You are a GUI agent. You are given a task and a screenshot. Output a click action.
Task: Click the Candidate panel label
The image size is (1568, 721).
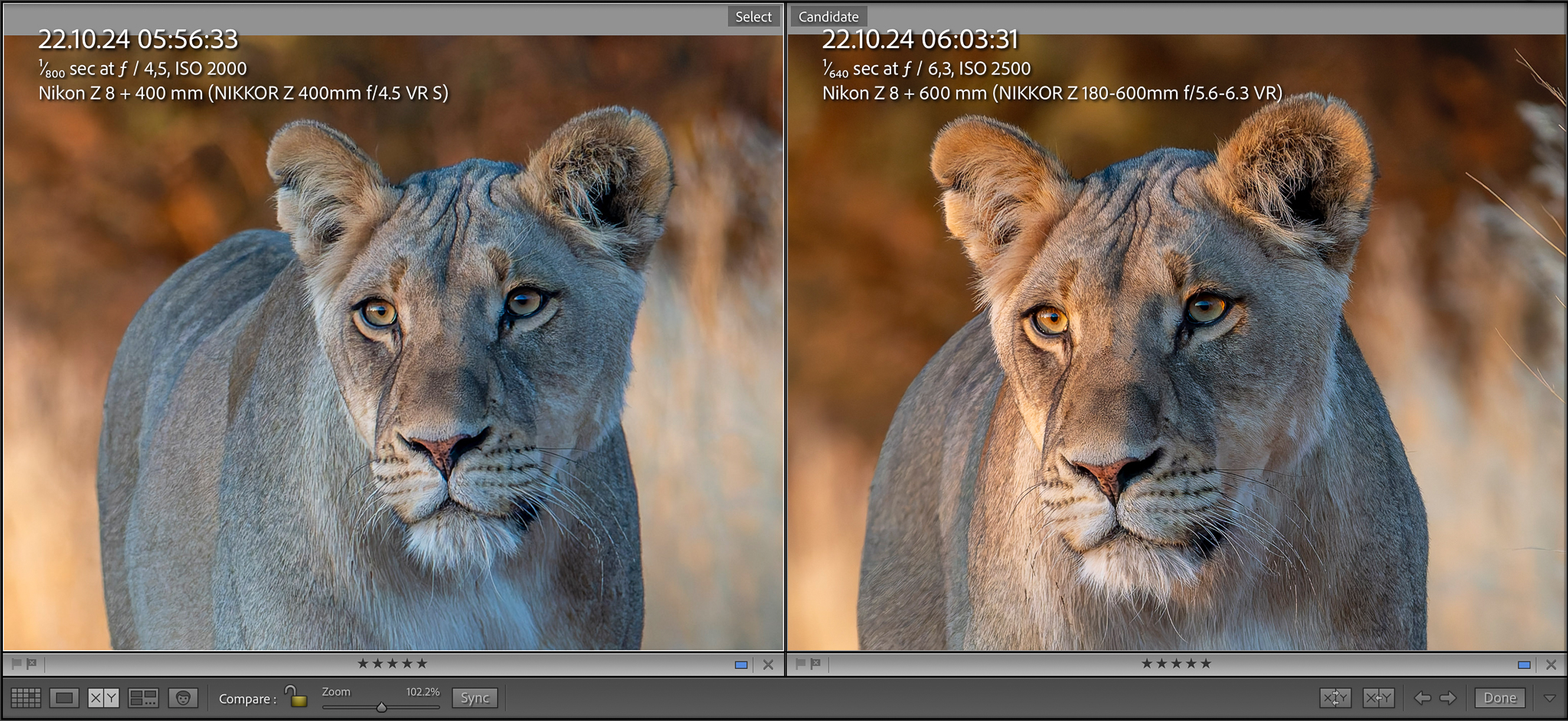click(x=828, y=17)
